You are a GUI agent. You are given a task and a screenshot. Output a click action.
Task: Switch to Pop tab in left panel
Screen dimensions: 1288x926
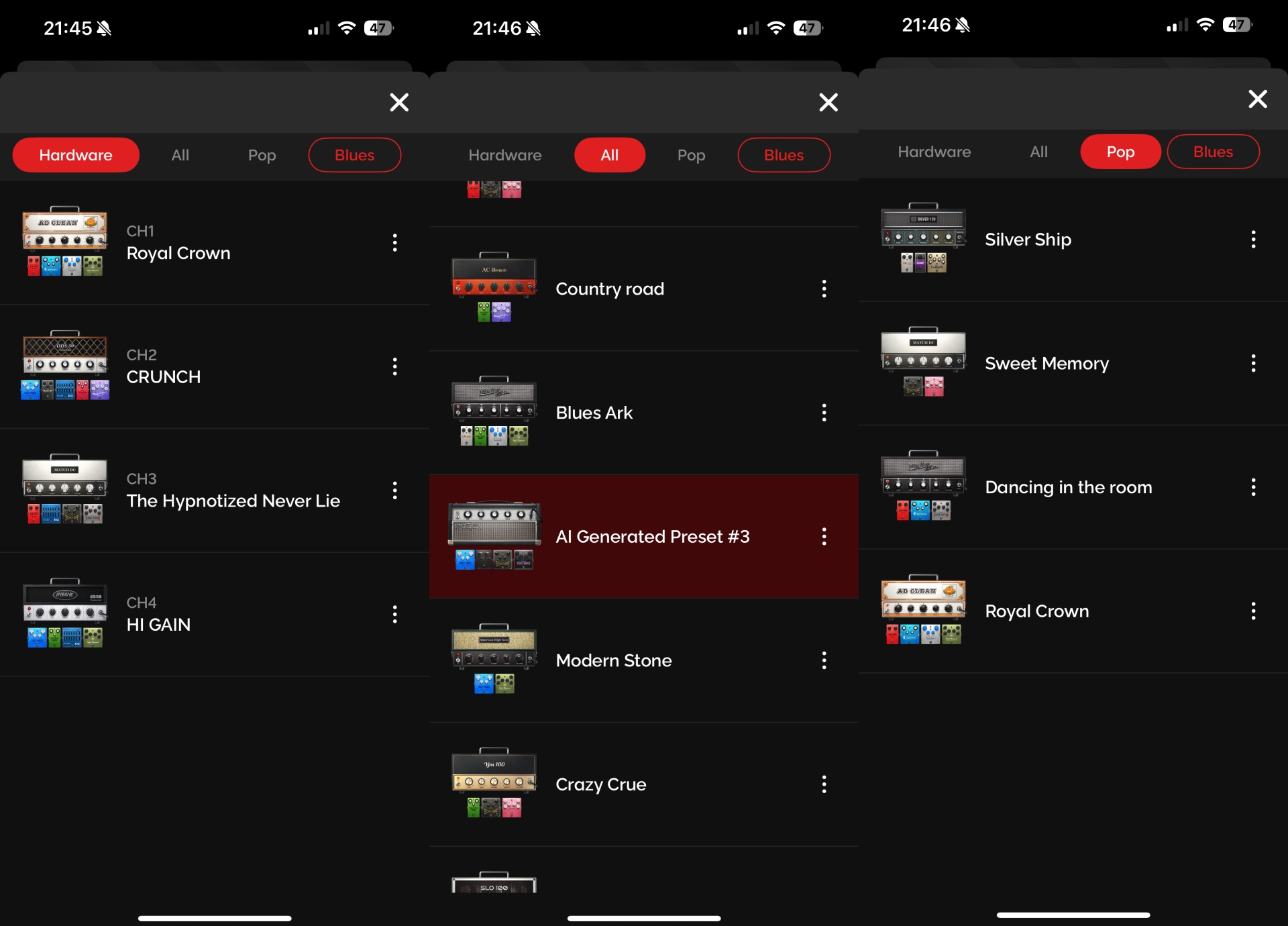(x=262, y=155)
